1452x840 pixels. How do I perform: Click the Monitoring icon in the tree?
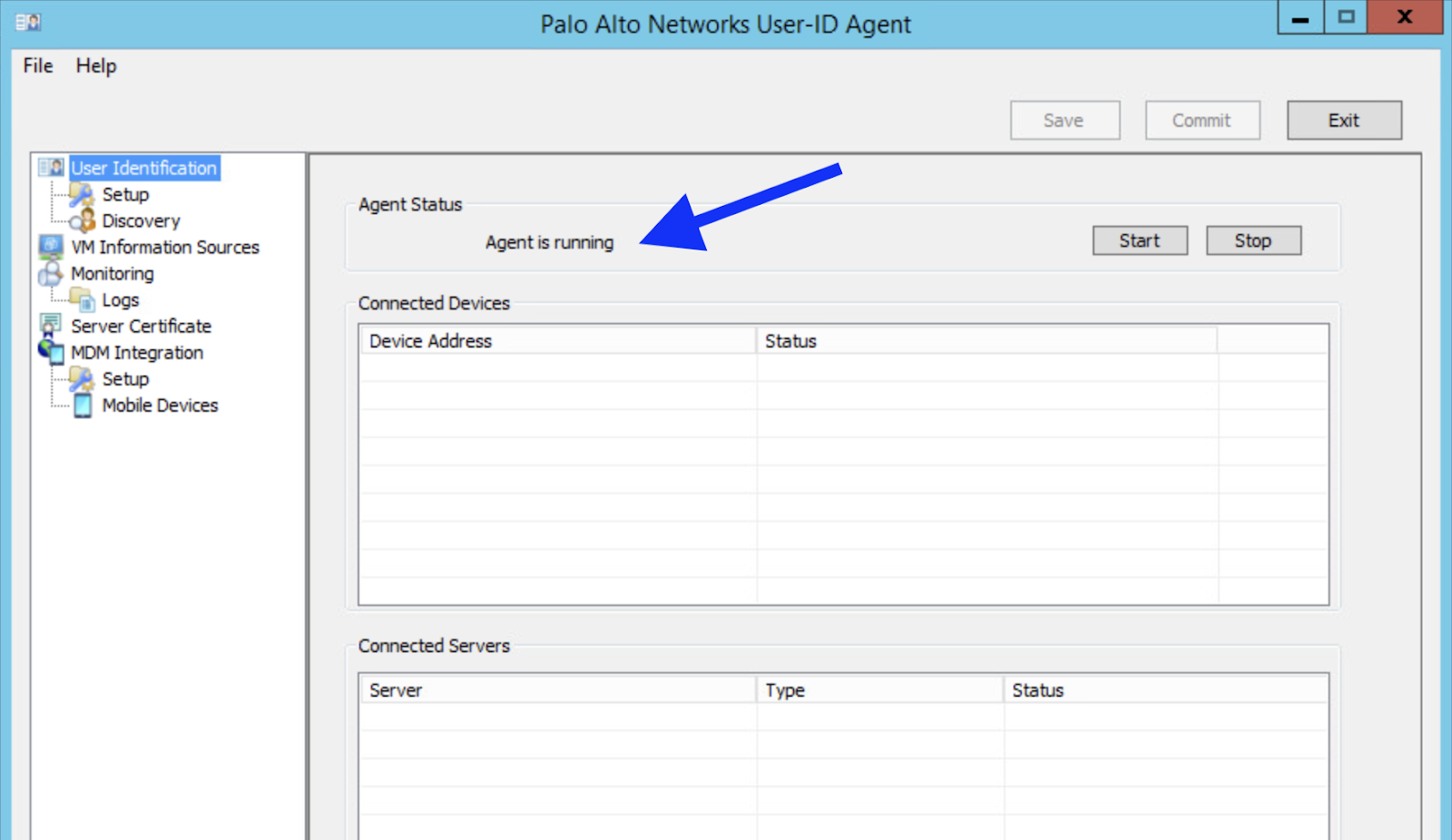[51, 273]
